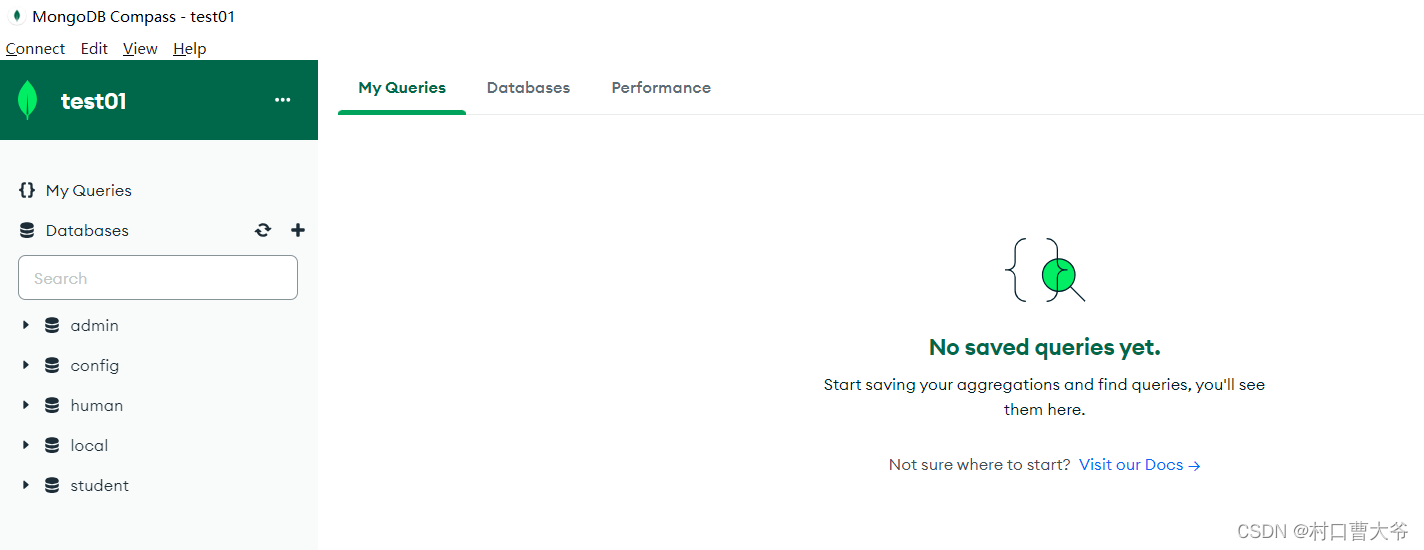1424x550 pixels.
Task: Open the View menu
Action: point(140,48)
